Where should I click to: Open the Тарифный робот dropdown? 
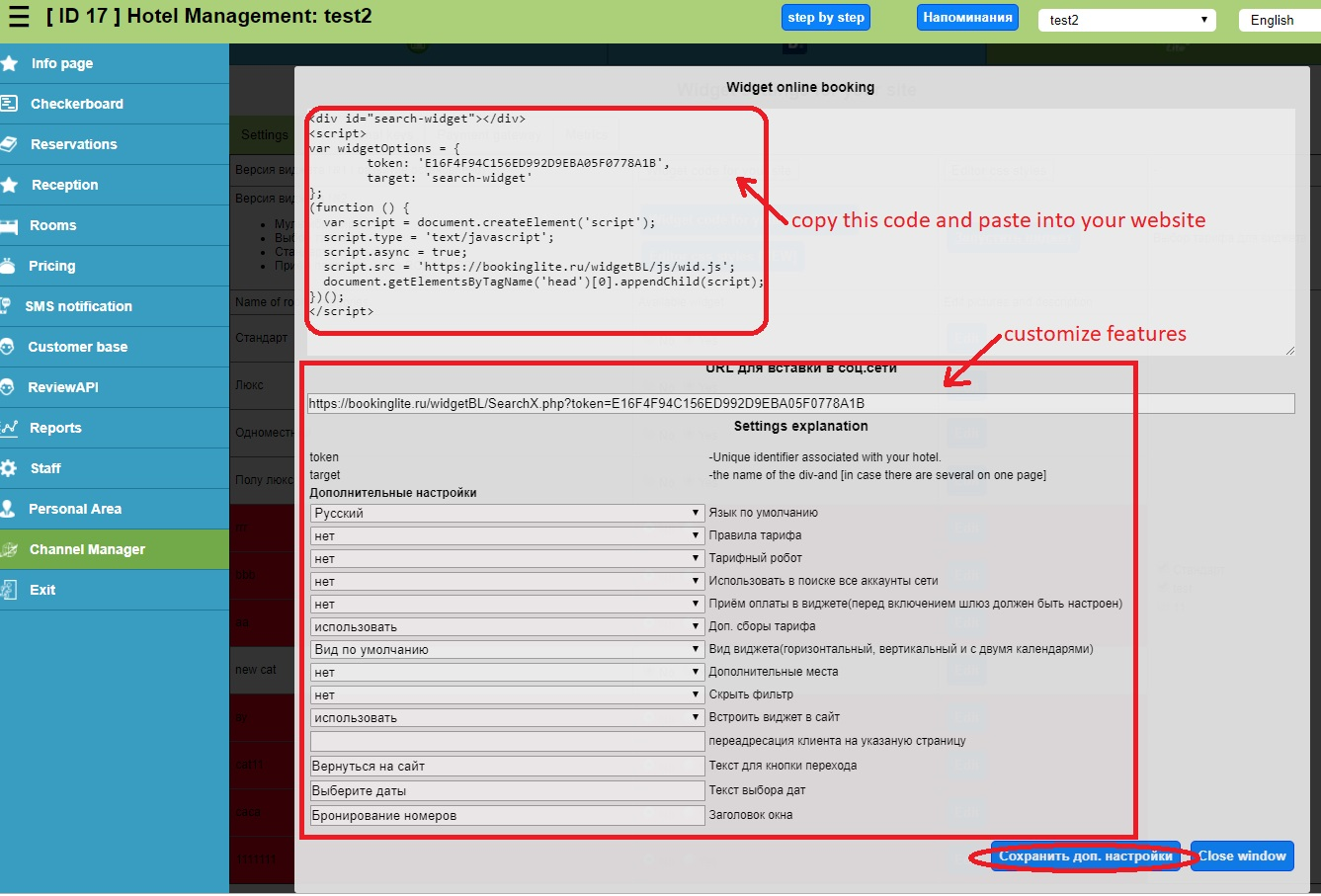pos(507,558)
